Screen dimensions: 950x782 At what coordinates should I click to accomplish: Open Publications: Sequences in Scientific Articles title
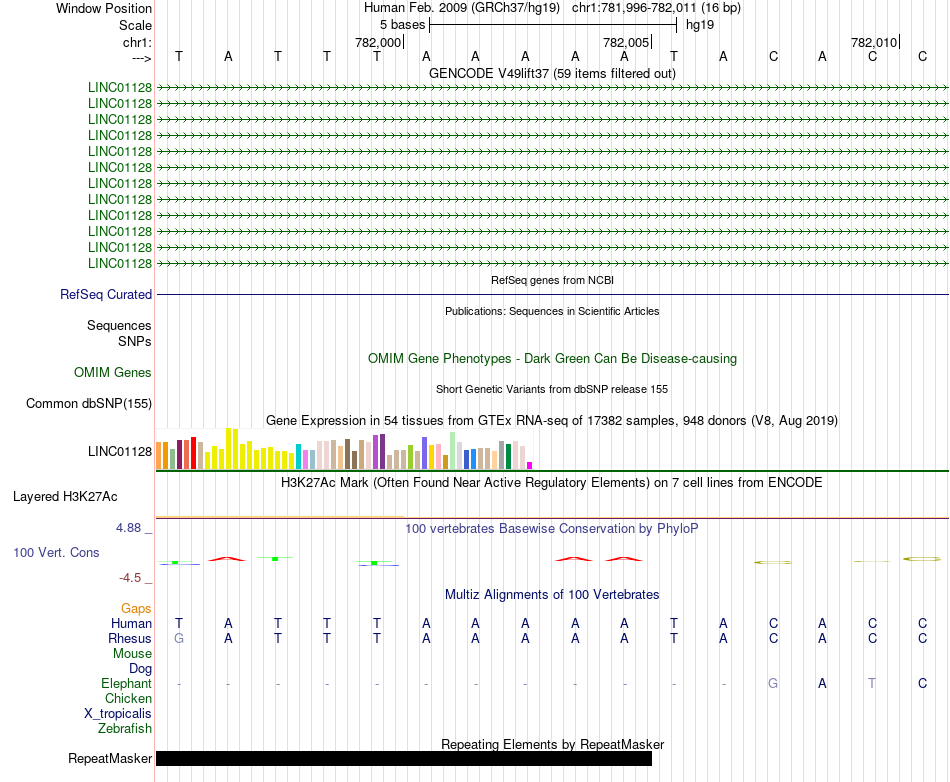pos(552,311)
